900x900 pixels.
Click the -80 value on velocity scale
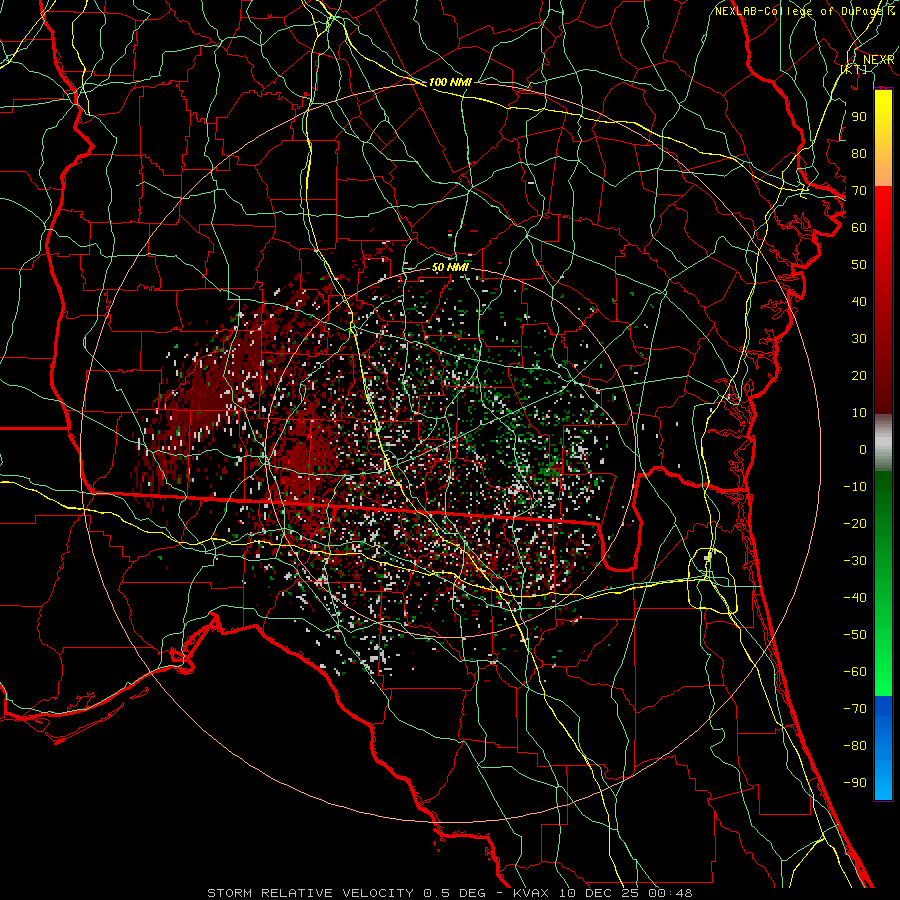855,746
